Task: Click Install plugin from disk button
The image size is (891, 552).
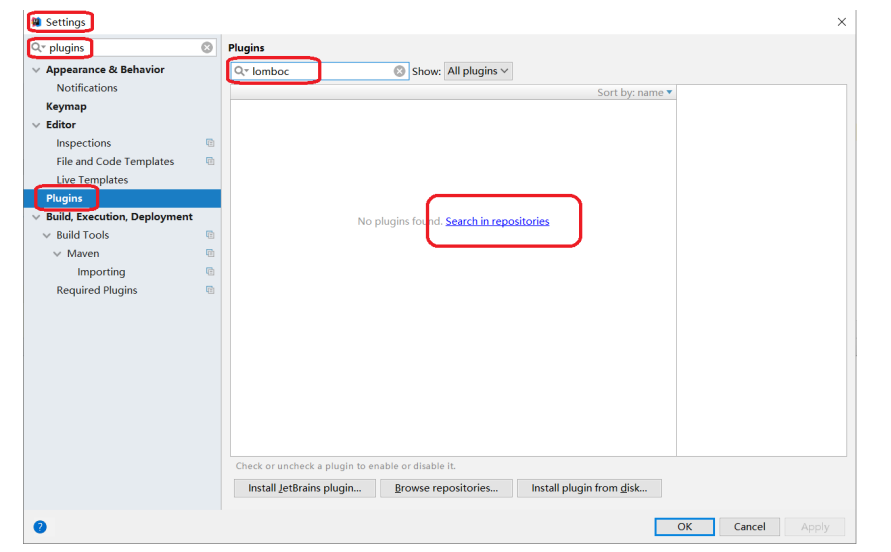Action: click(x=589, y=488)
